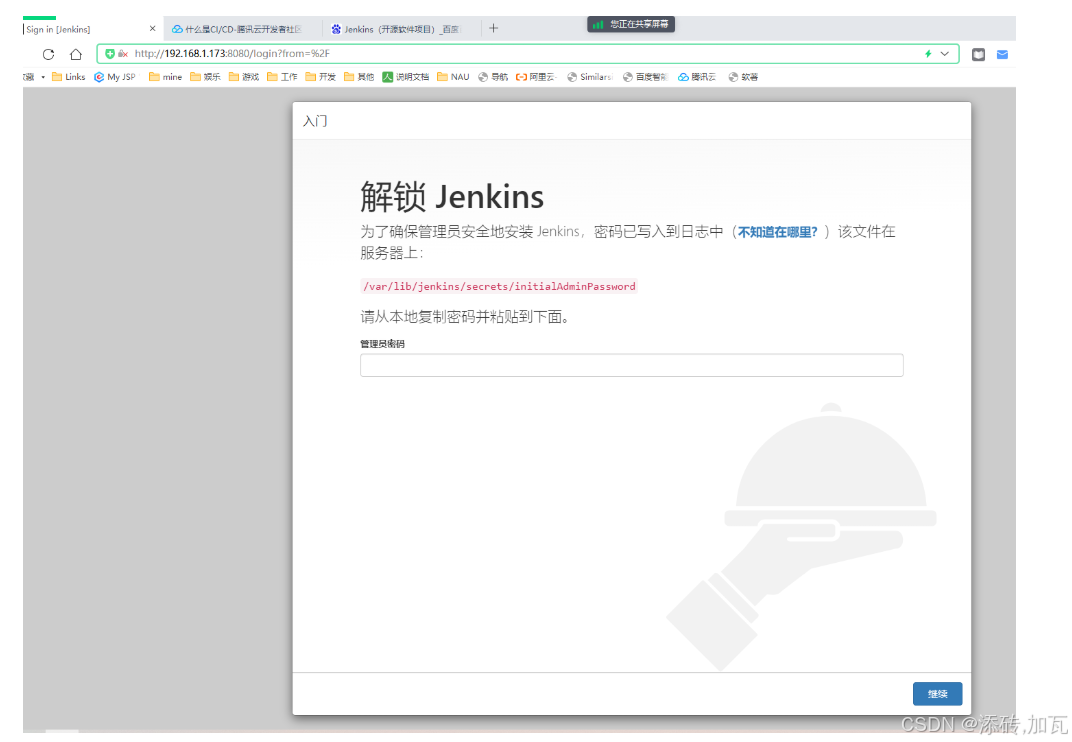Open the mine bookmark folder

coord(165,77)
